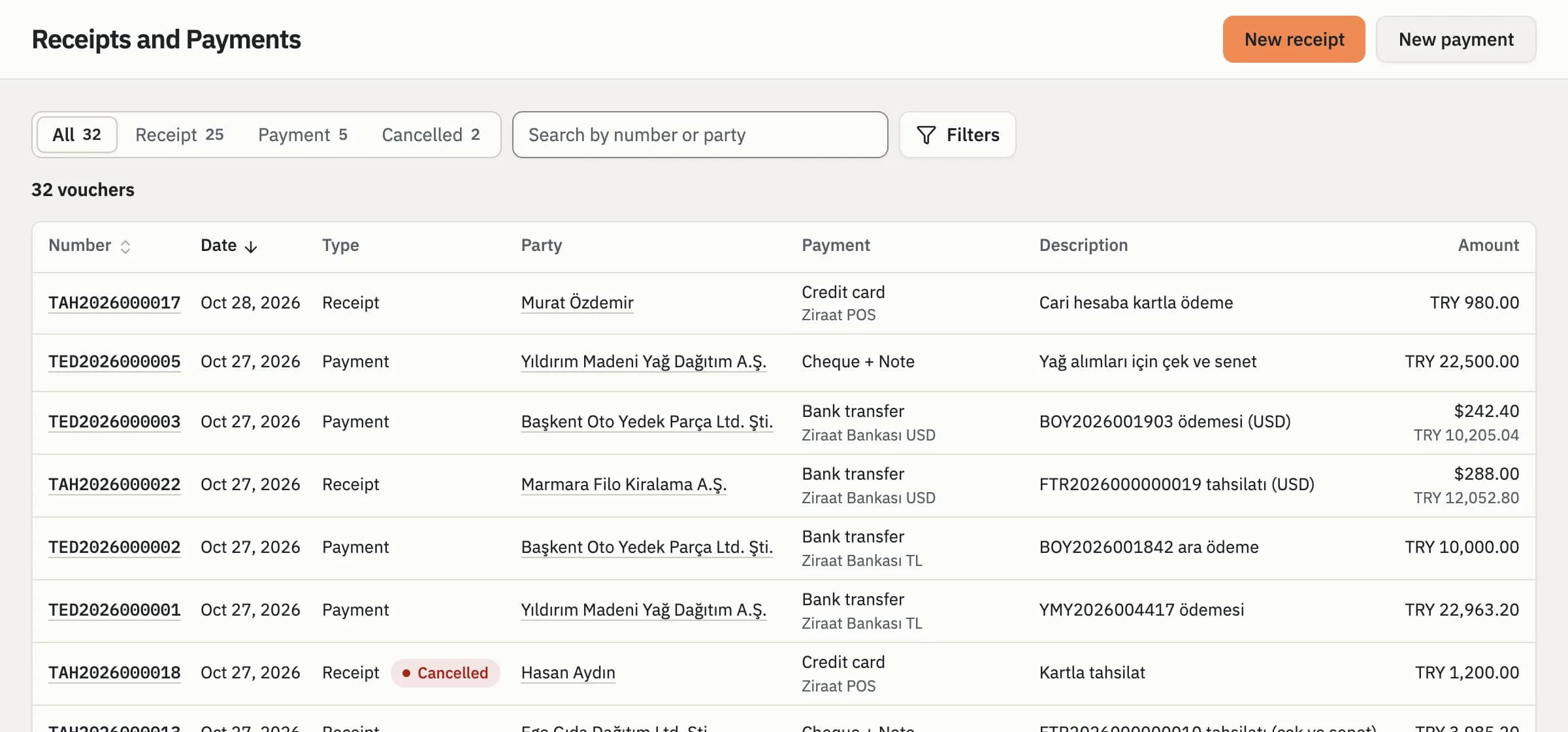
Task: Click the '32 vouchers' count text
Action: [83, 190]
